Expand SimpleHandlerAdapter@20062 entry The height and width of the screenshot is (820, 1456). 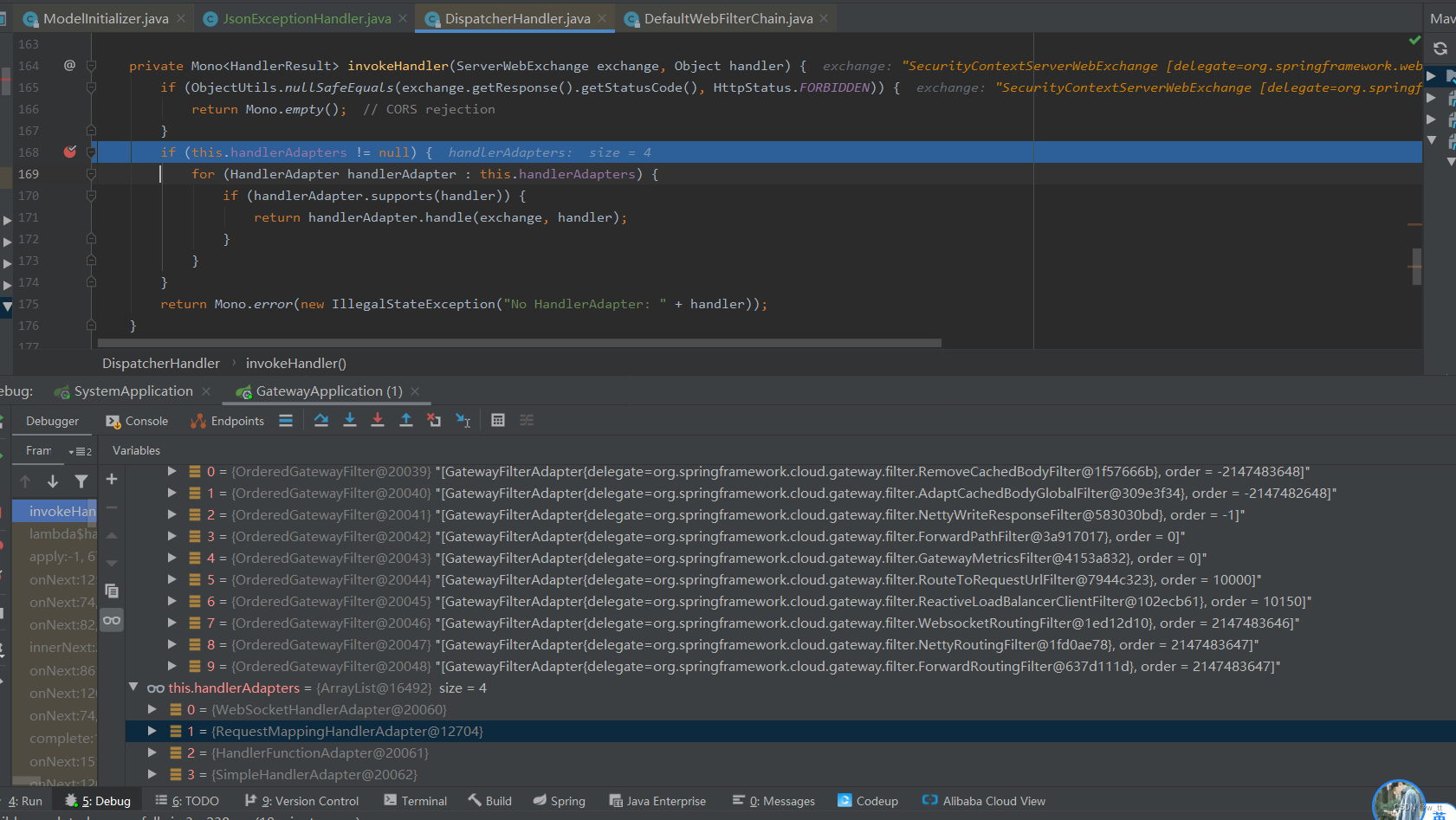click(152, 774)
